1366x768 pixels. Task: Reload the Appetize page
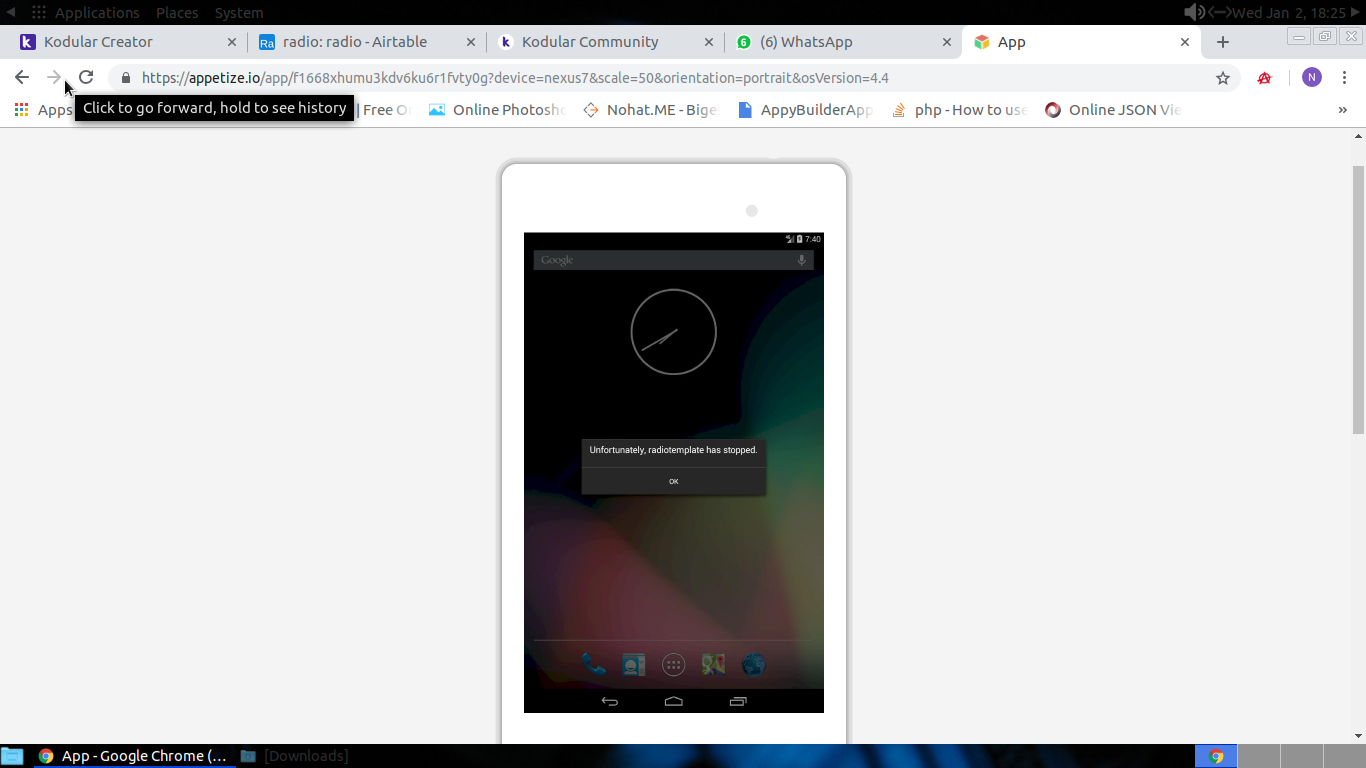(86, 78)
